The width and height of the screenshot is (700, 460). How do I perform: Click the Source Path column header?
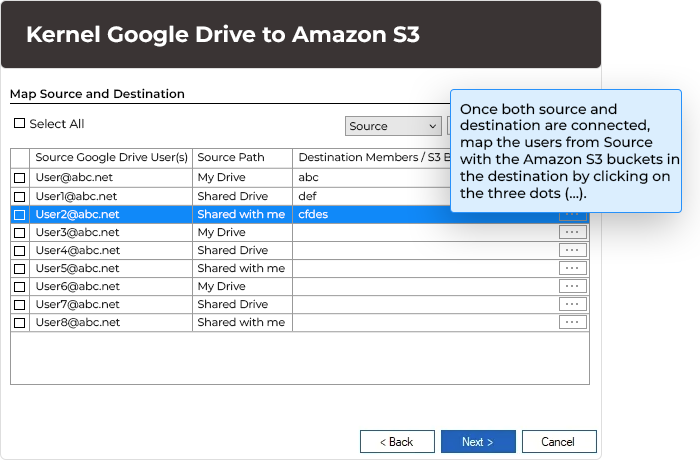(x=242, y=158)
